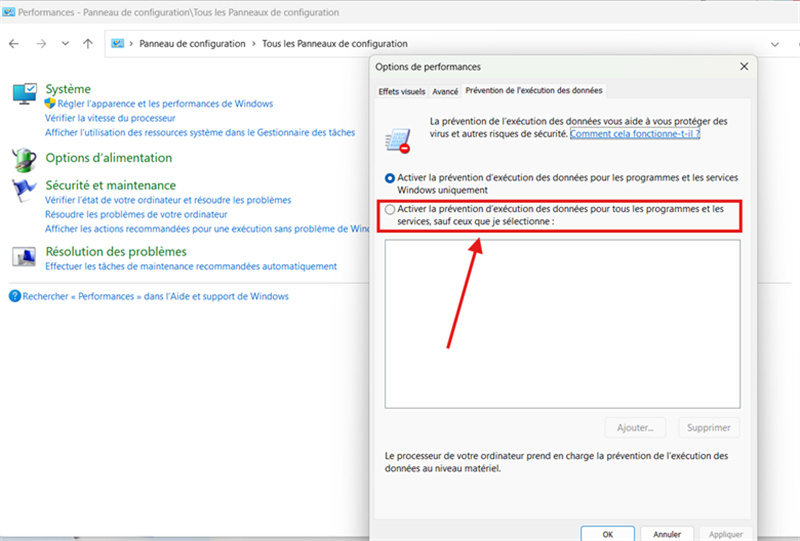The width and height of the screenshot is (800, 541).
Task: Expand chevron before Panneau de configuration
Action: [131, 44]
